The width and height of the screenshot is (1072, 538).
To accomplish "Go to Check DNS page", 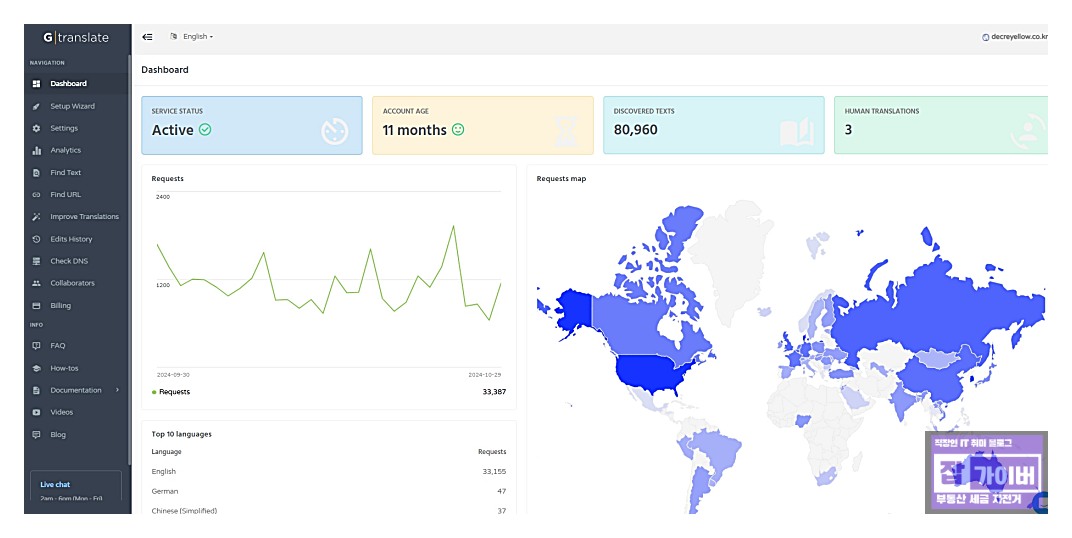I will tap(69, 261).
